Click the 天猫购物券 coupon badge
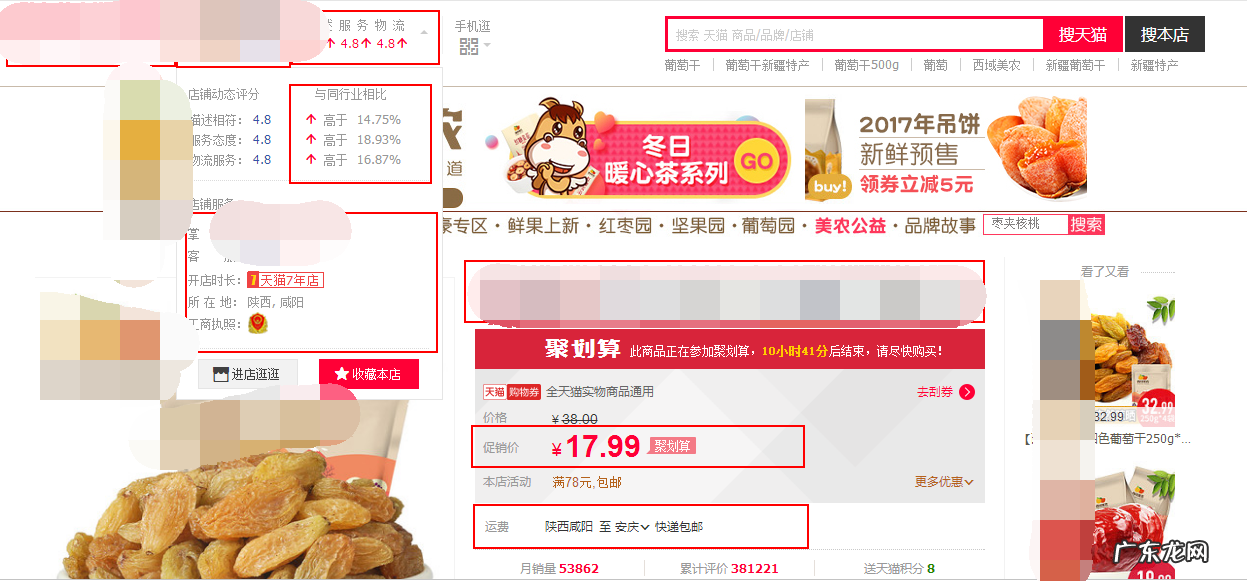 tap(512, 392)
